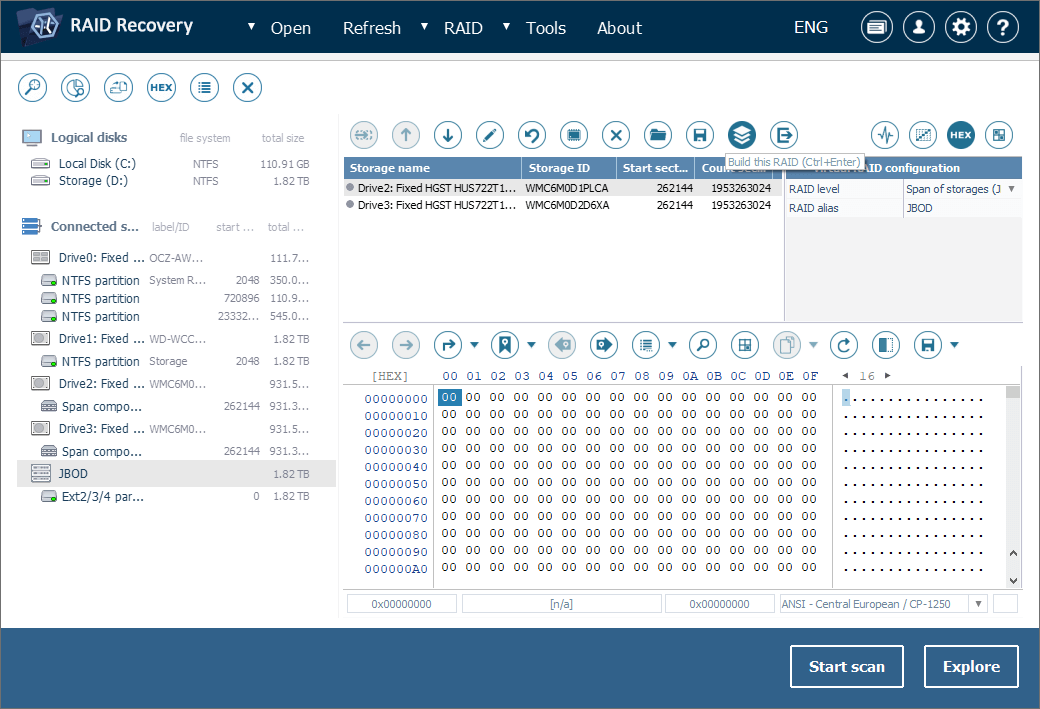Expand the dropdown arrow next to the bookmark icon
This screenshot has width=1040, height=709.
[x=531, y=345]
